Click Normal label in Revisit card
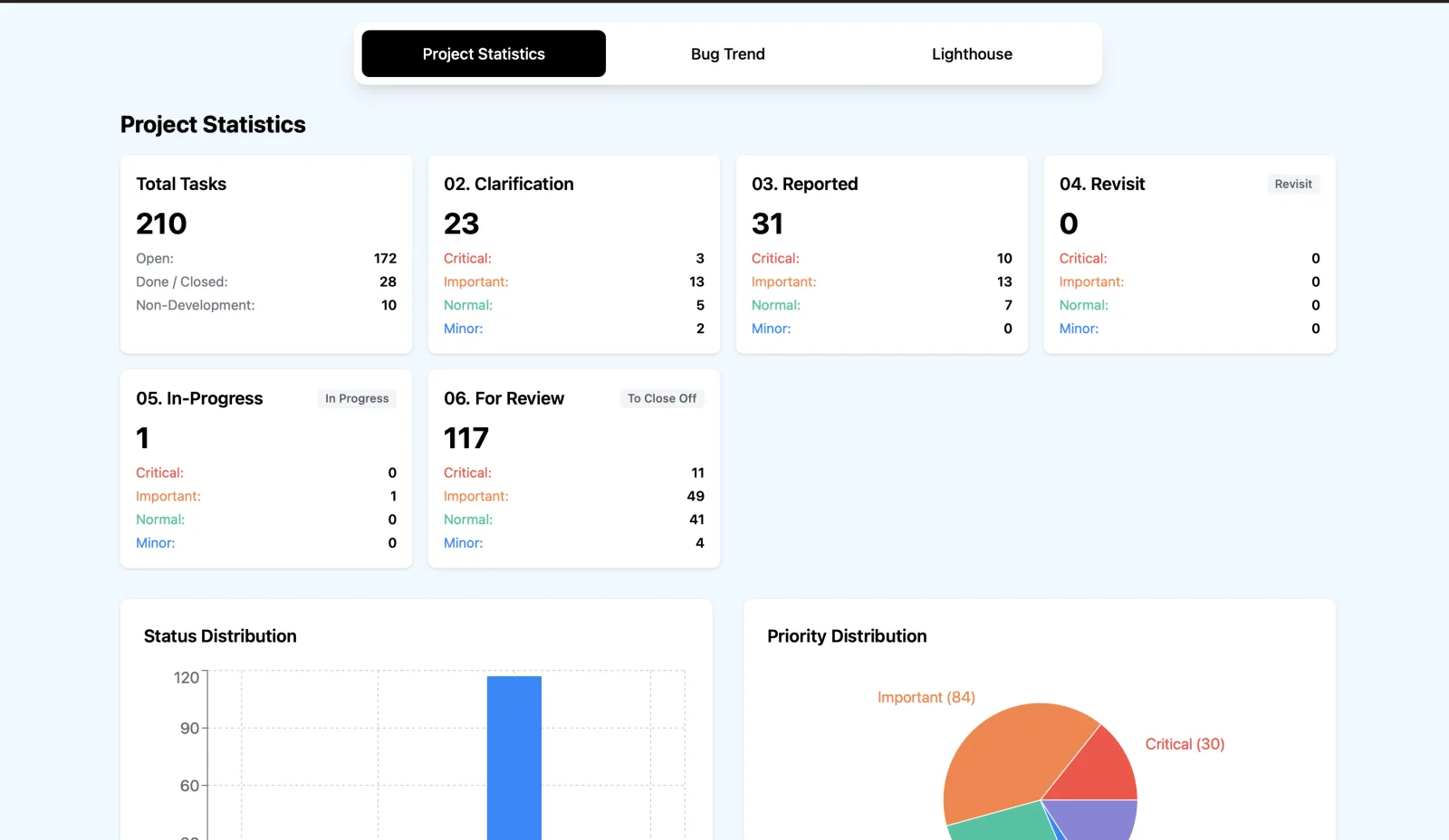The width and height of the screenshot is (1449, 840). click(1084, 305)
